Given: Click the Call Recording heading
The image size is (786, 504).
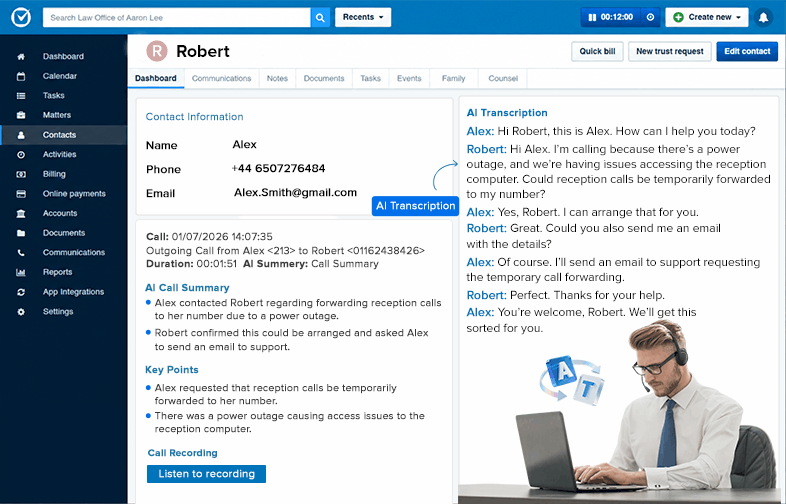Looking at the screenshot, I should 182,453.
